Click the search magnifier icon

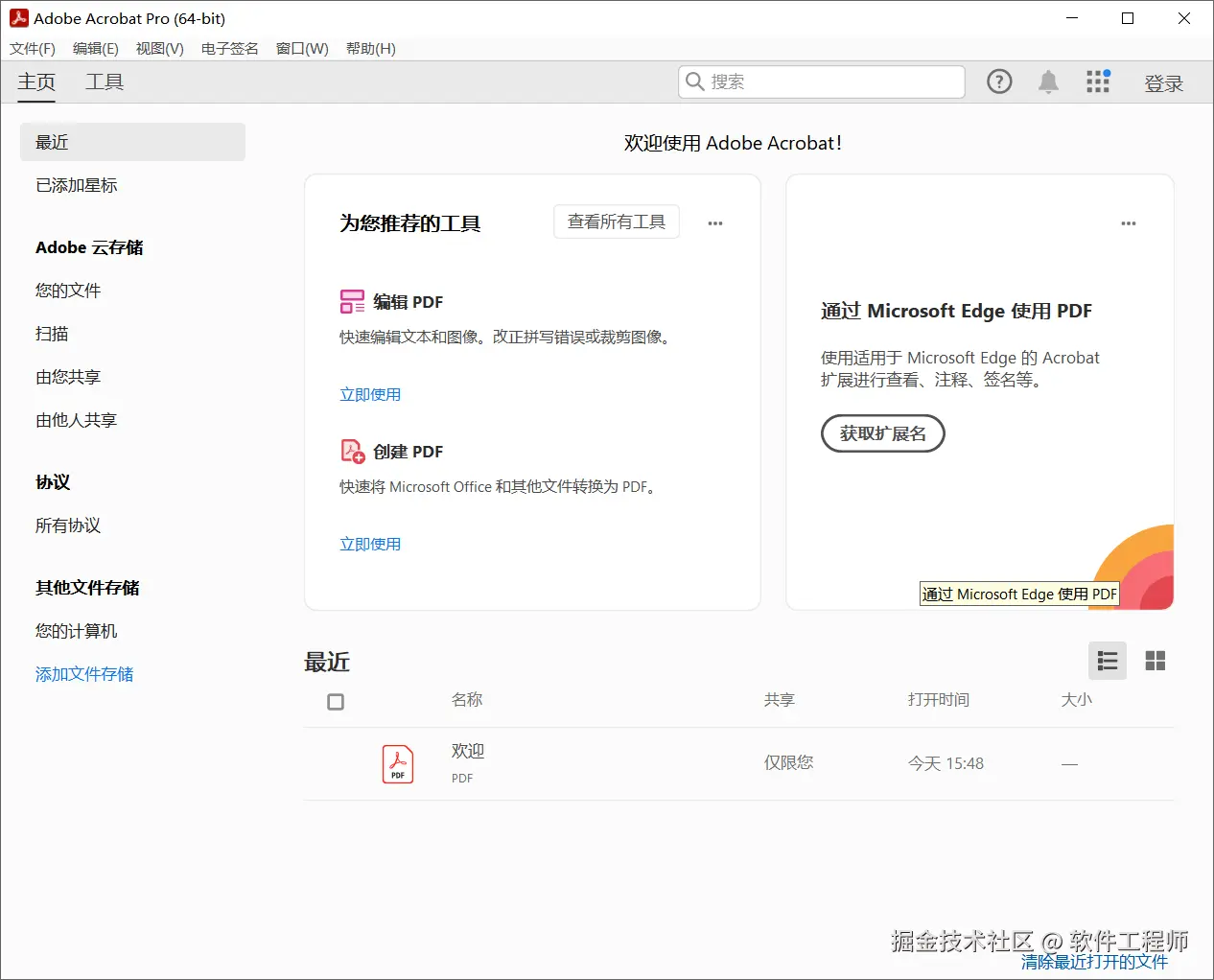pyautogui.click(x=695, y=82)
